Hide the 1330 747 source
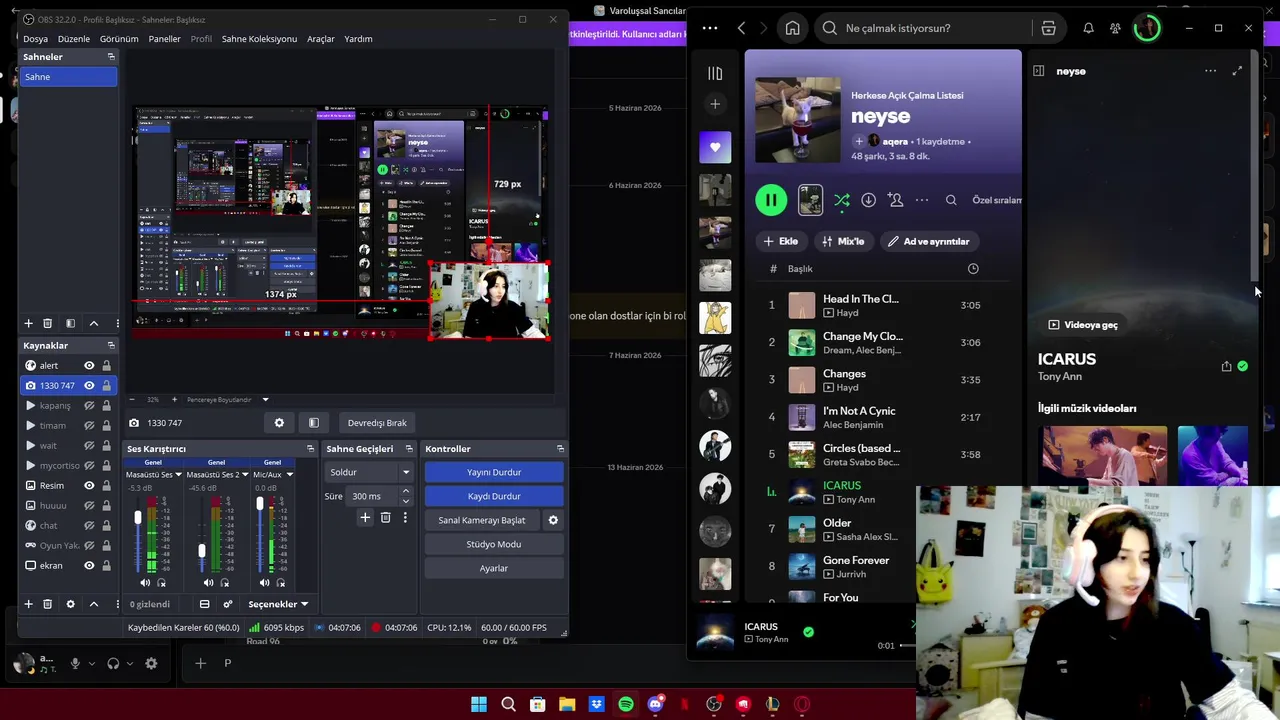This screenshot has width=1280, height=720. tap(89, 386)
